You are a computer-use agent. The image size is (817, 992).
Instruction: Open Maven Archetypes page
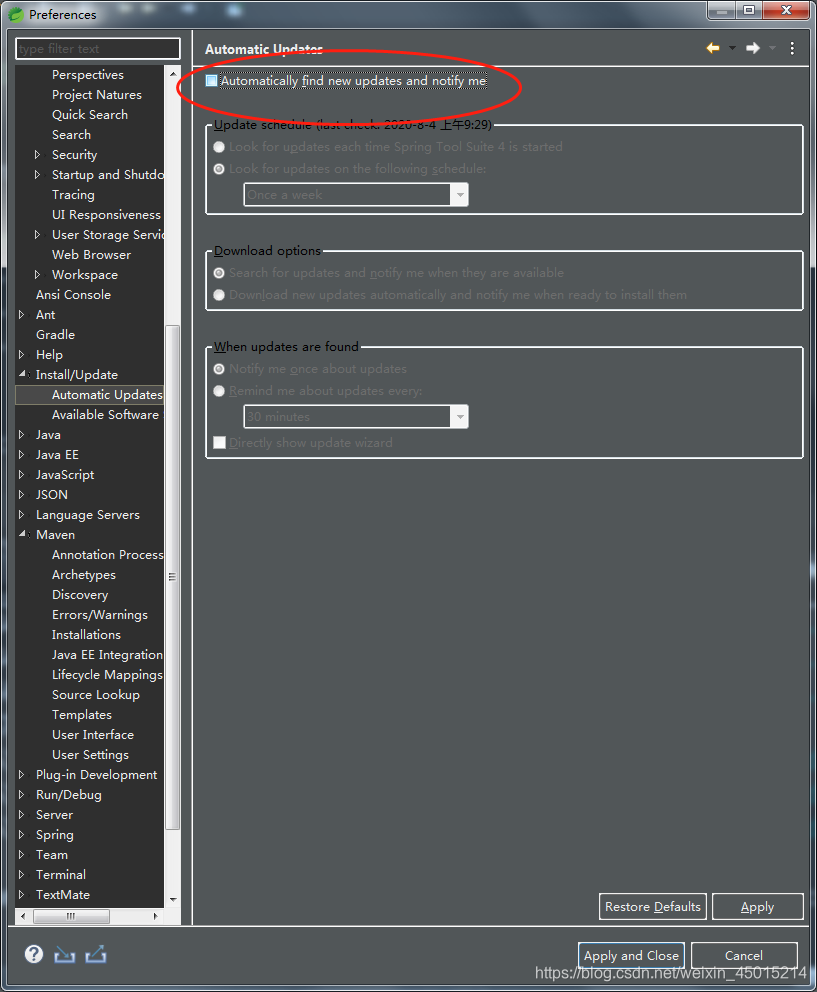pos(84,575)
